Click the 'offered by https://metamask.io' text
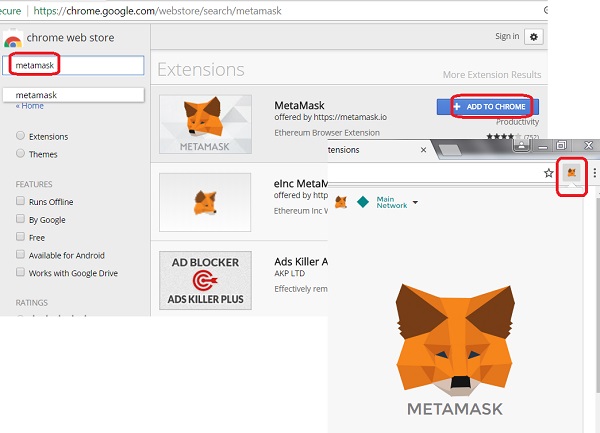This screenshot has height=433, width=600. tap(330, 117)
